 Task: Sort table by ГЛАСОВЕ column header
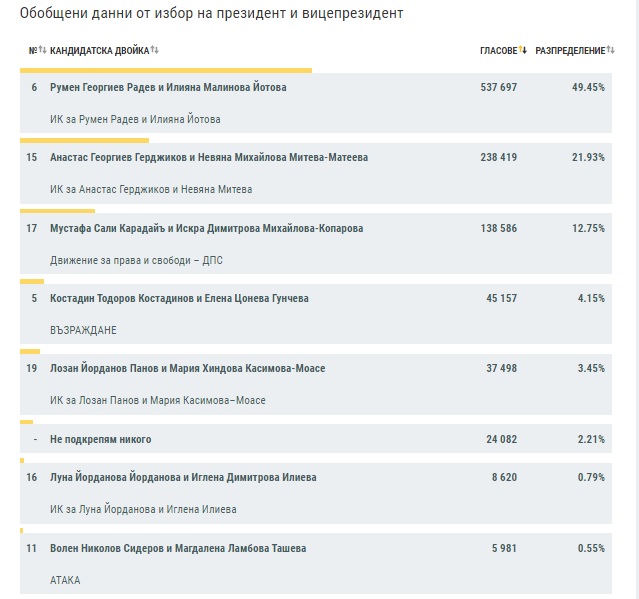click(x=498, y=51)
